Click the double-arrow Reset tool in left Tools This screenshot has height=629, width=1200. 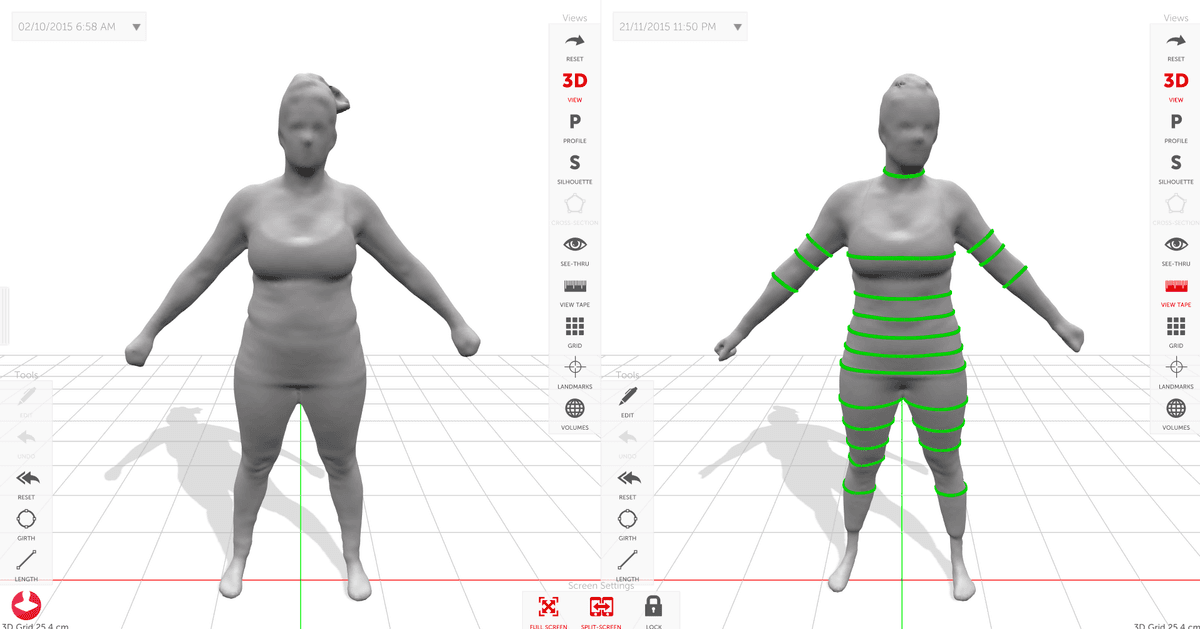26,483
